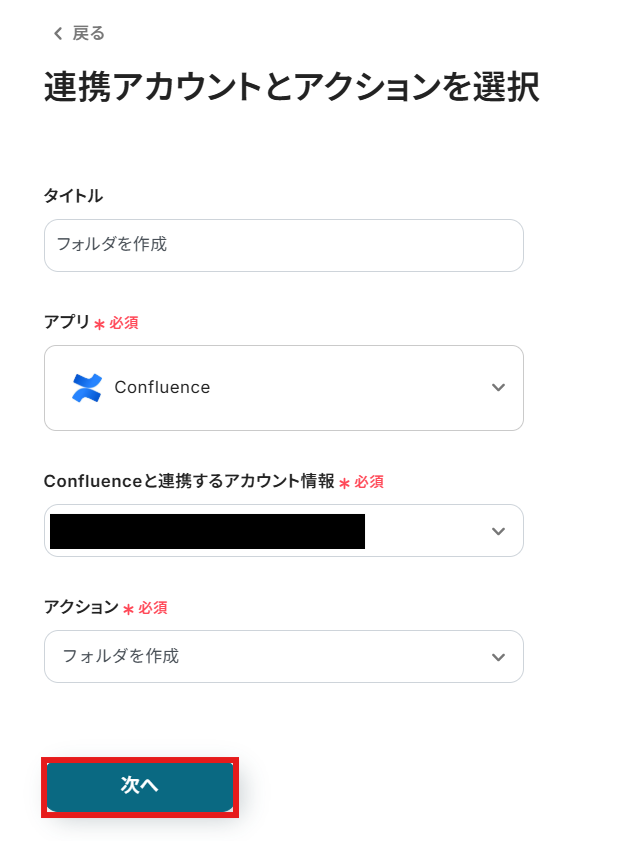Screen dimensions: 630x841
Task: Expand the account selector chevron arrow
Action: click(x=498, y=531)
